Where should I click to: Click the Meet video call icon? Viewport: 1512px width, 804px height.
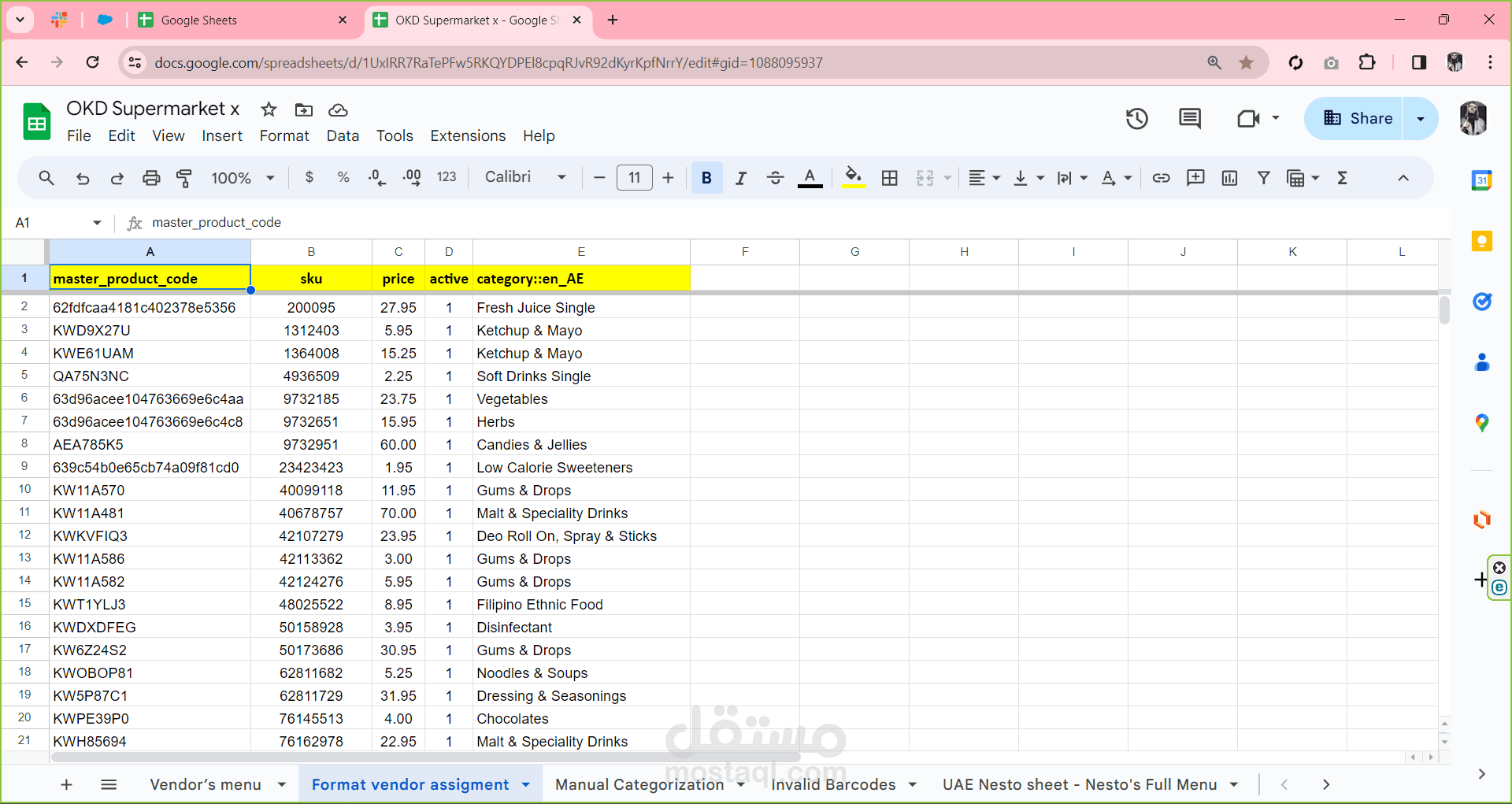coord(1248,119)
